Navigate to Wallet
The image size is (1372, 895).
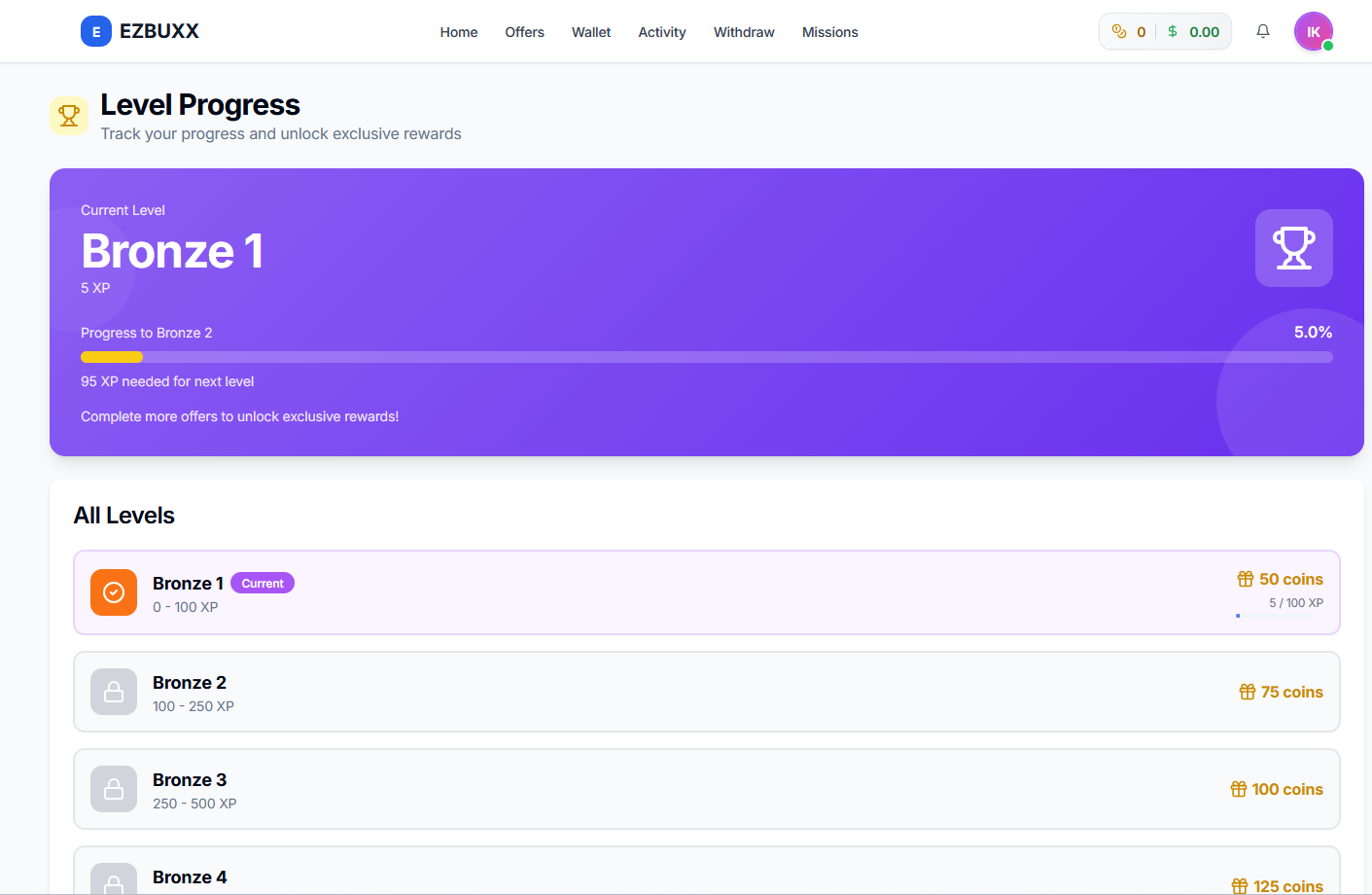point(591,32)
